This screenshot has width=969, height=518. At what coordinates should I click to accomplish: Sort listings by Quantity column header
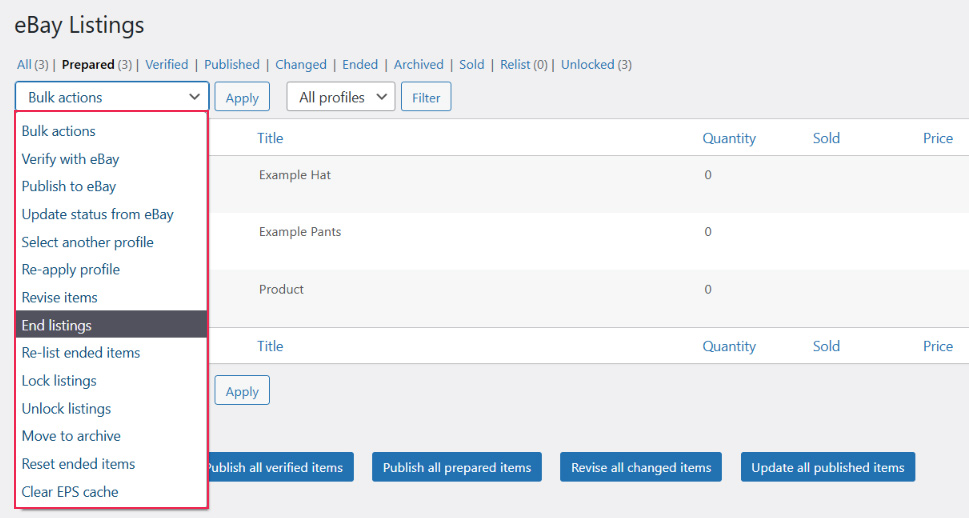click(x=729, y=138)
